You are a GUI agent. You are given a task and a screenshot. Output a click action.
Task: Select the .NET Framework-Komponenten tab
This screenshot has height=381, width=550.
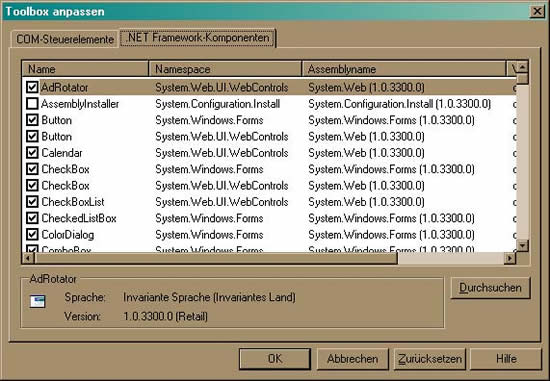[x=198, y=38]
